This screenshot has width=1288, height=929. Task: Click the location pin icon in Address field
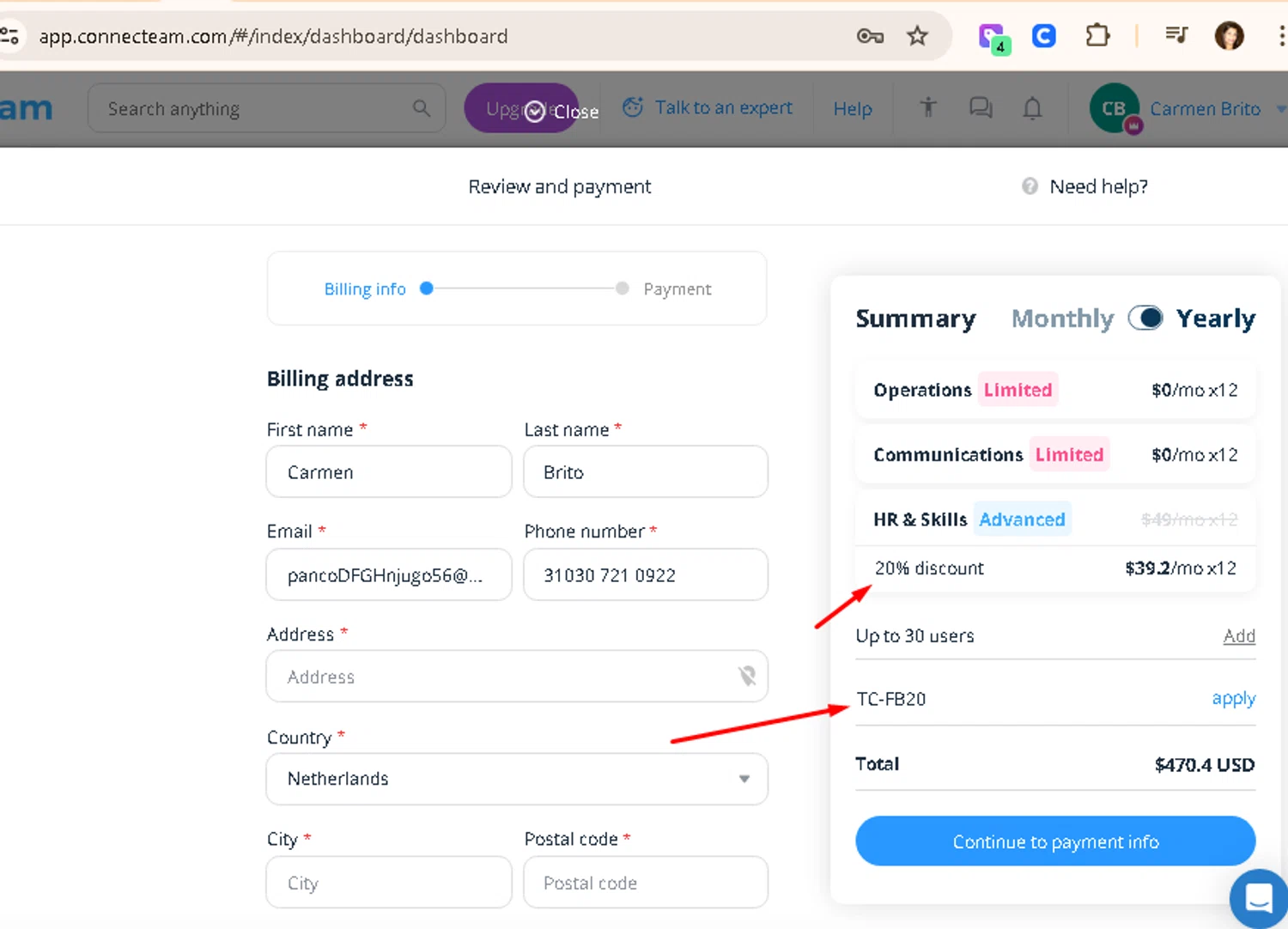point(747,677)
